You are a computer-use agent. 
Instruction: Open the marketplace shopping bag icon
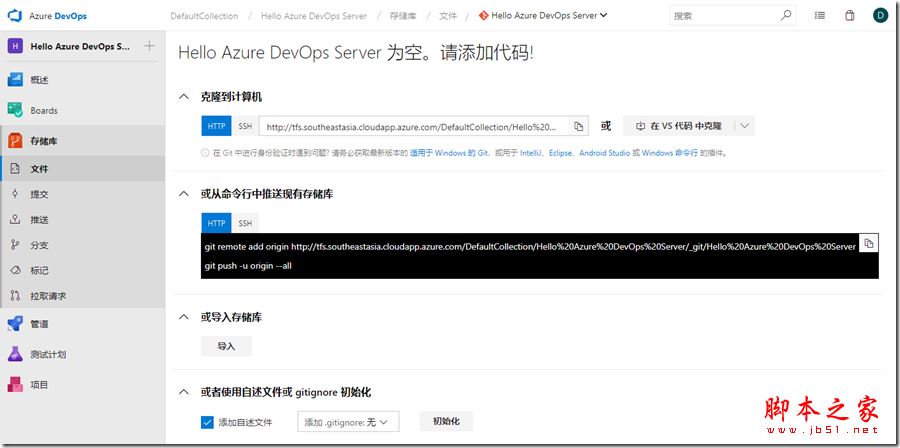pos(850,16)
